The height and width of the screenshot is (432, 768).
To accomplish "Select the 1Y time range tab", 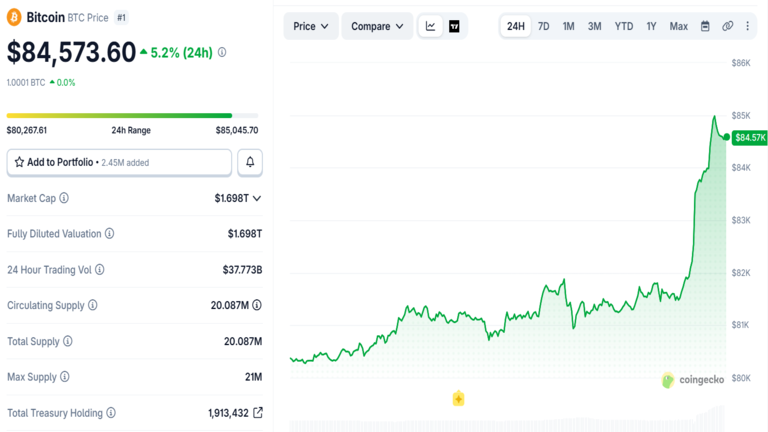I will click(651, 26).
